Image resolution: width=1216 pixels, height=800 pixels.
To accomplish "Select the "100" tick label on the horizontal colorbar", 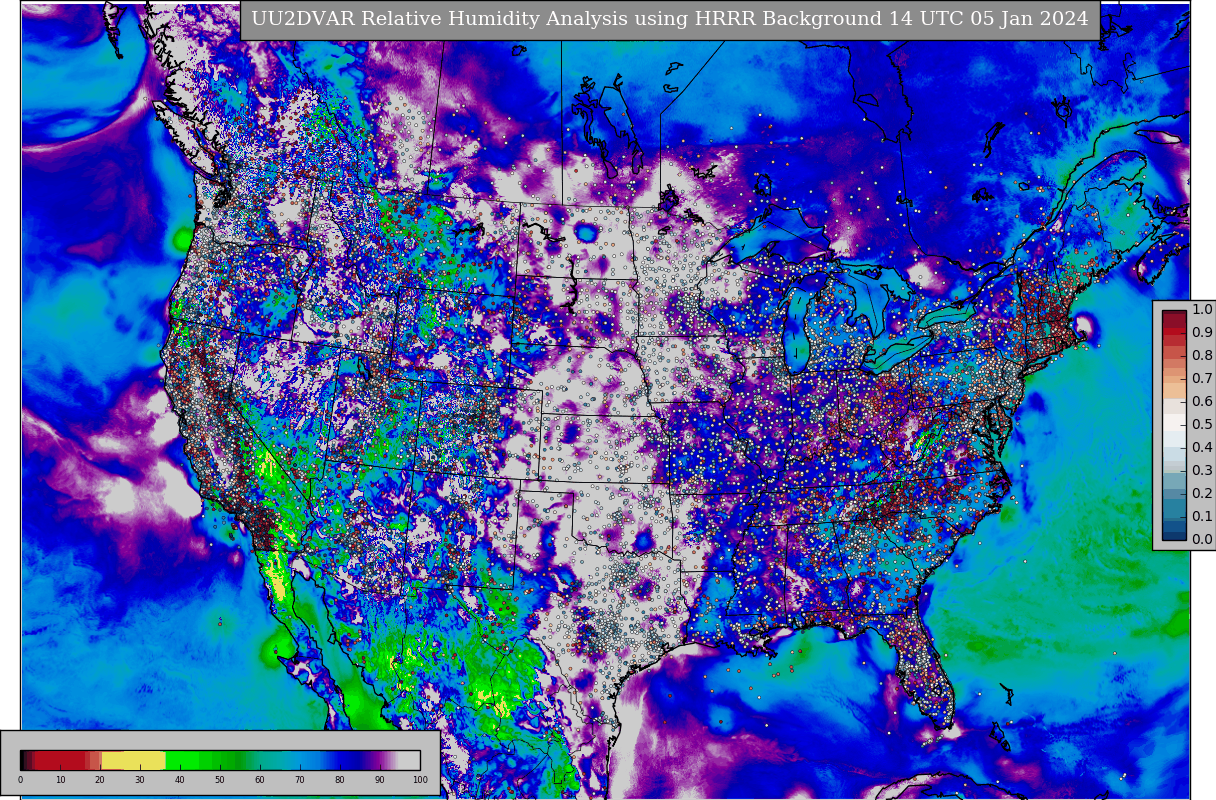I will pos(420,780).
